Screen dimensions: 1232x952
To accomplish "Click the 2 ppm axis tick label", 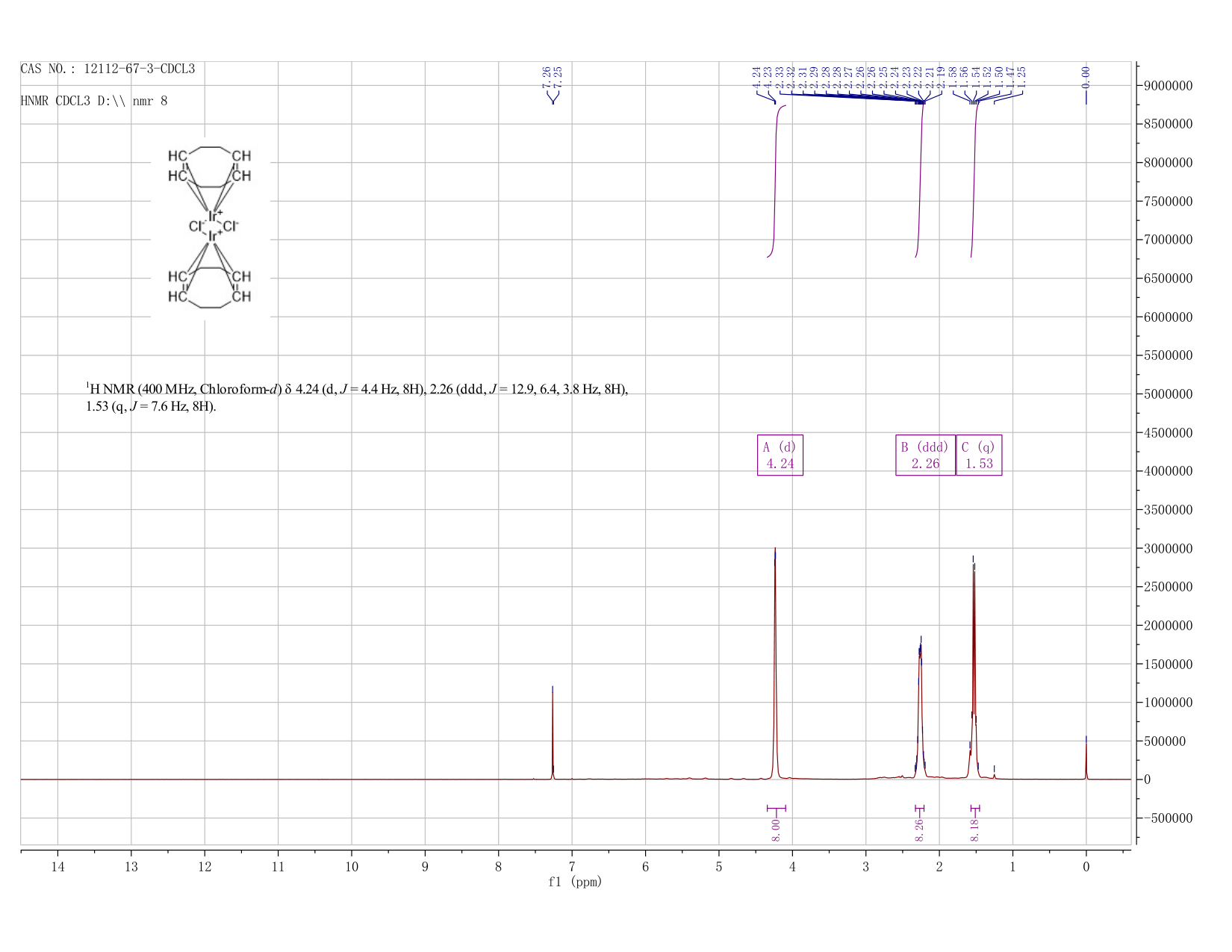I will (939, 867).
